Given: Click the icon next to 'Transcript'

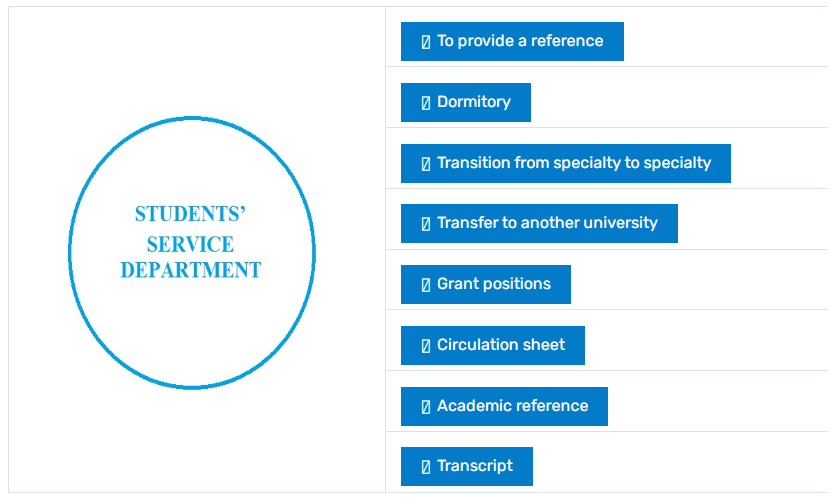Looking at the screenshot, I should coord(425,466).
